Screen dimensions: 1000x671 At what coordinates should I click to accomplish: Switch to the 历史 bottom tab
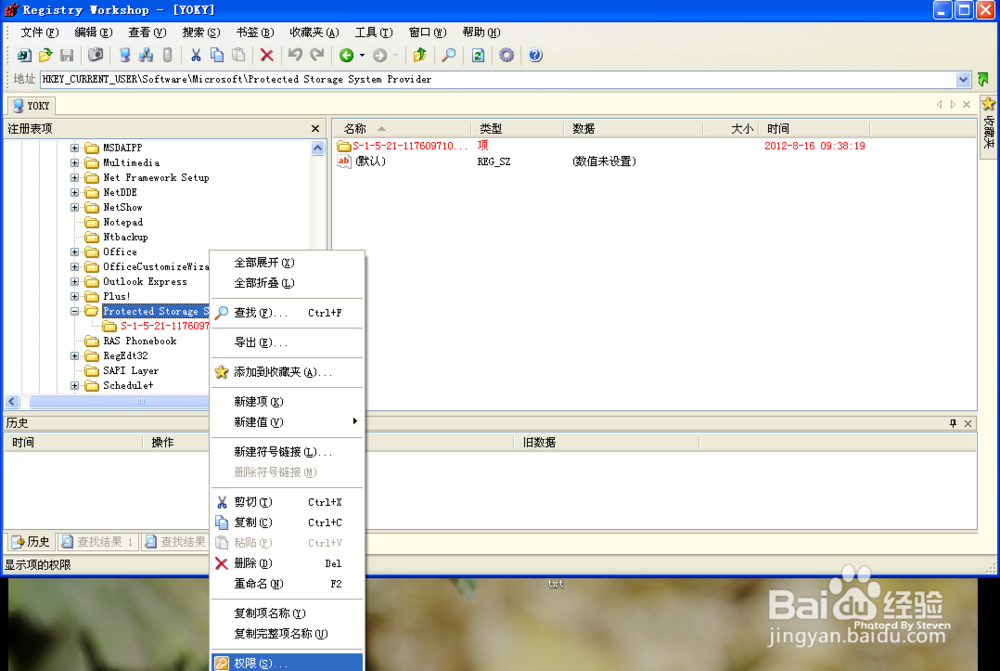pyautogui.click(x=31, y=542)
